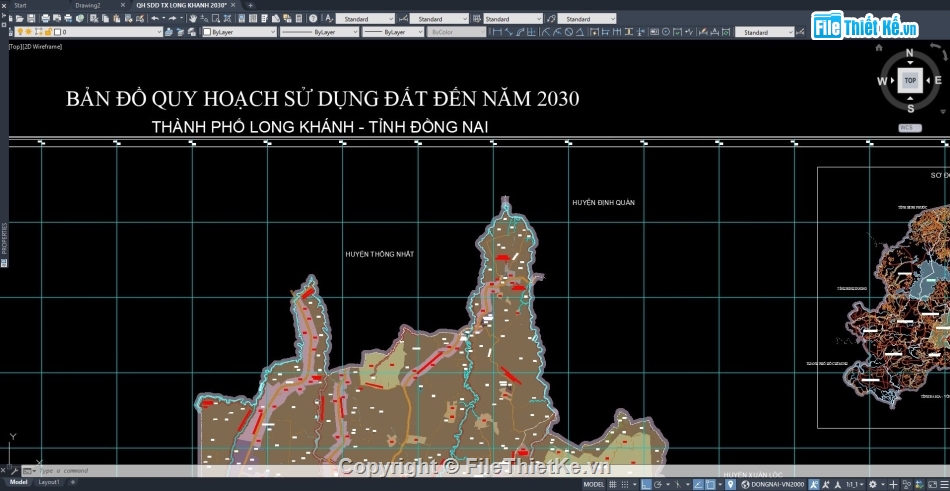Image resolution: width=950 pixels, height=491 pixels.
Task: Switch to the Layout1 tab
Action: tap(49, 482)
